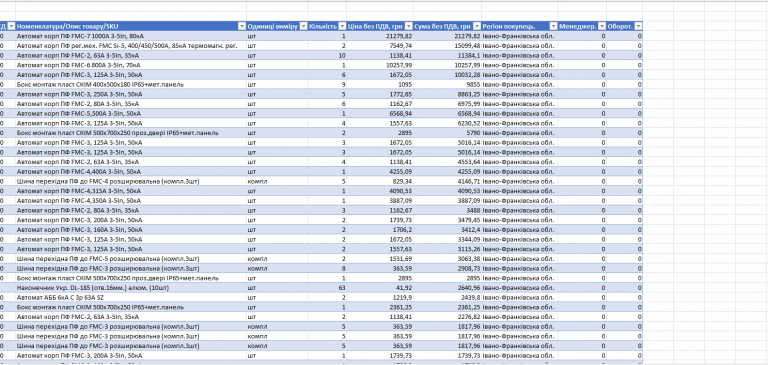
Task: Click the price cell 1095
Action: click(x=380, y=85)
